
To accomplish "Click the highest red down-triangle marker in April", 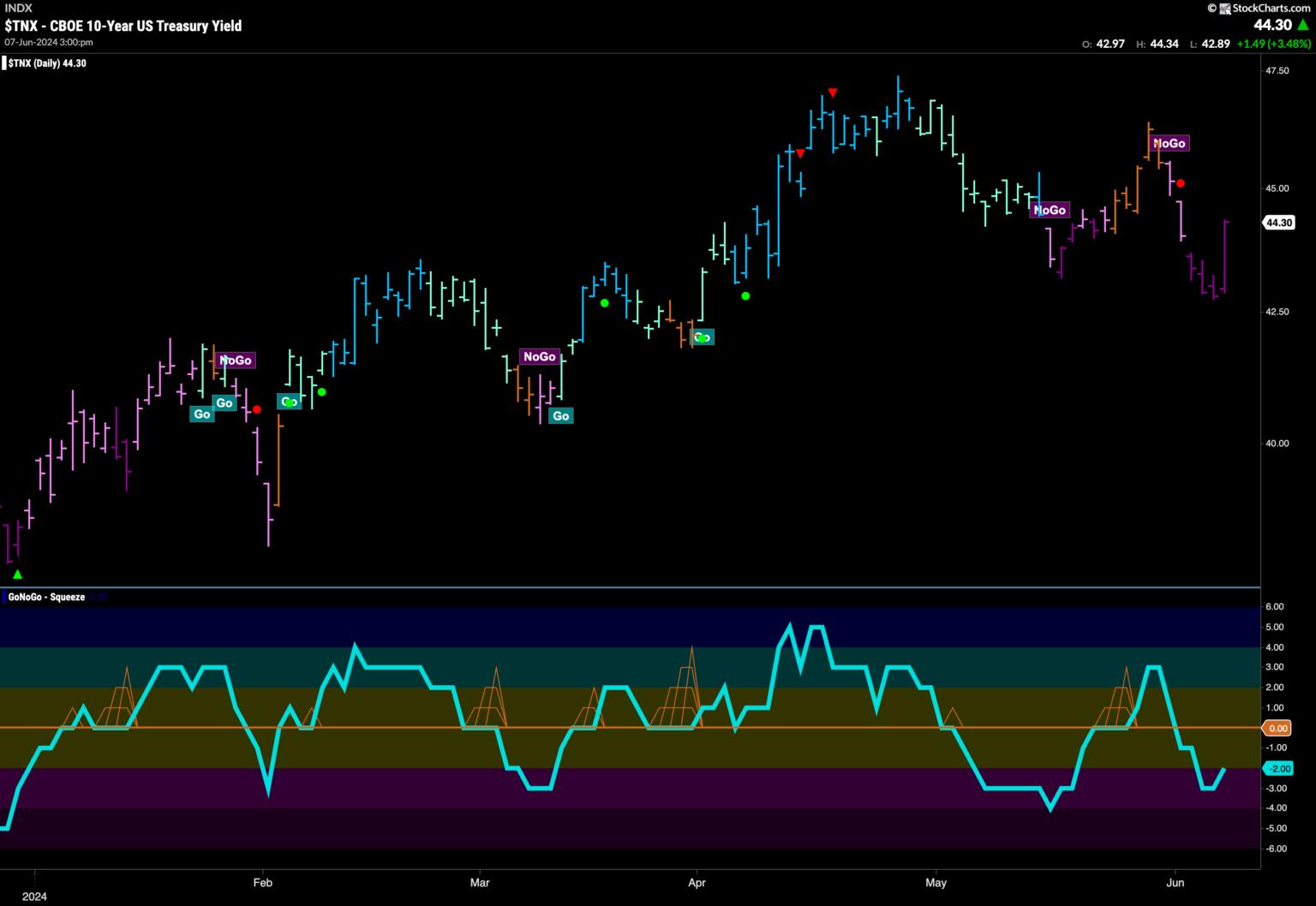I will click(832, 92).
